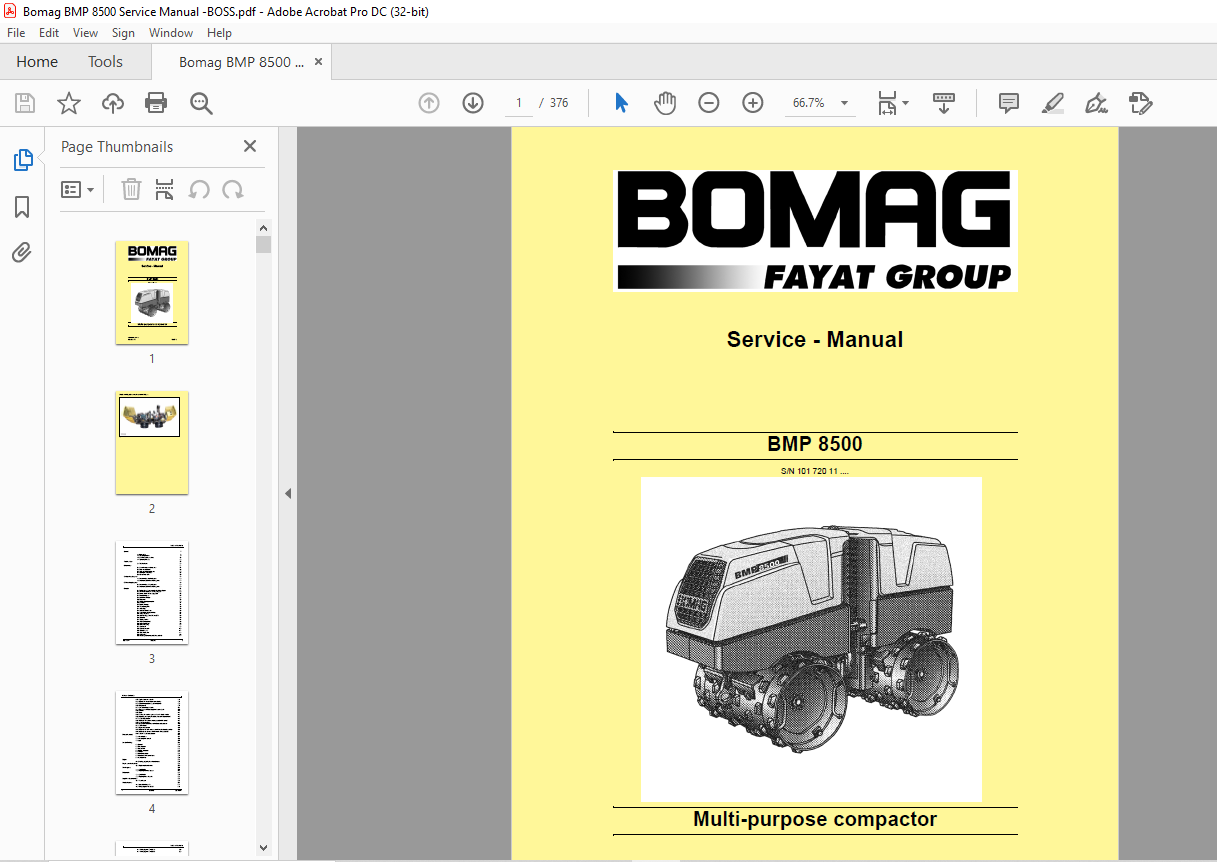Open thumbnails options dropdown menu
Screen dimensions: 1217x862
point(78,189)
